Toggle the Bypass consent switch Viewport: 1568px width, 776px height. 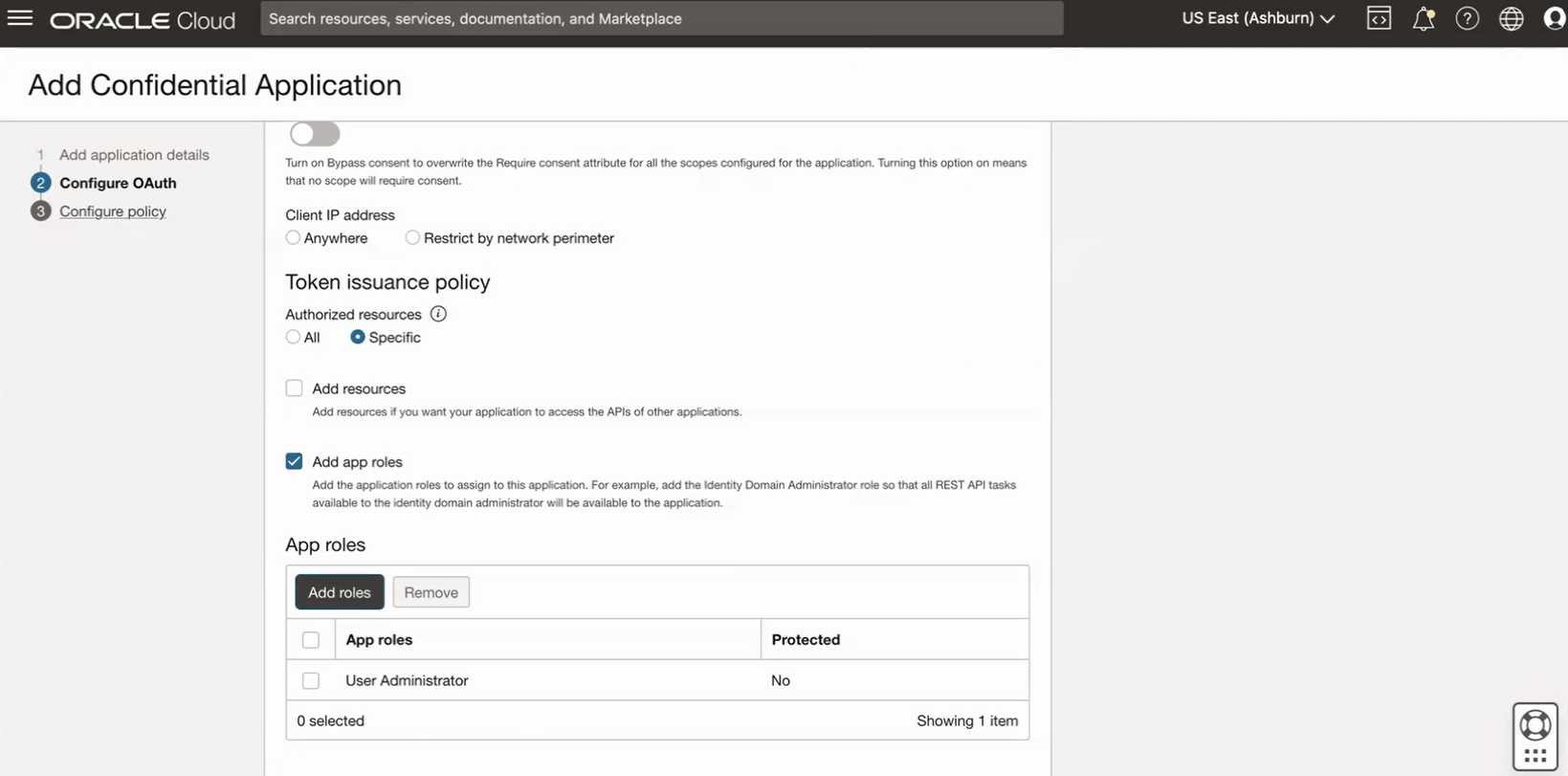click(315, 134)
